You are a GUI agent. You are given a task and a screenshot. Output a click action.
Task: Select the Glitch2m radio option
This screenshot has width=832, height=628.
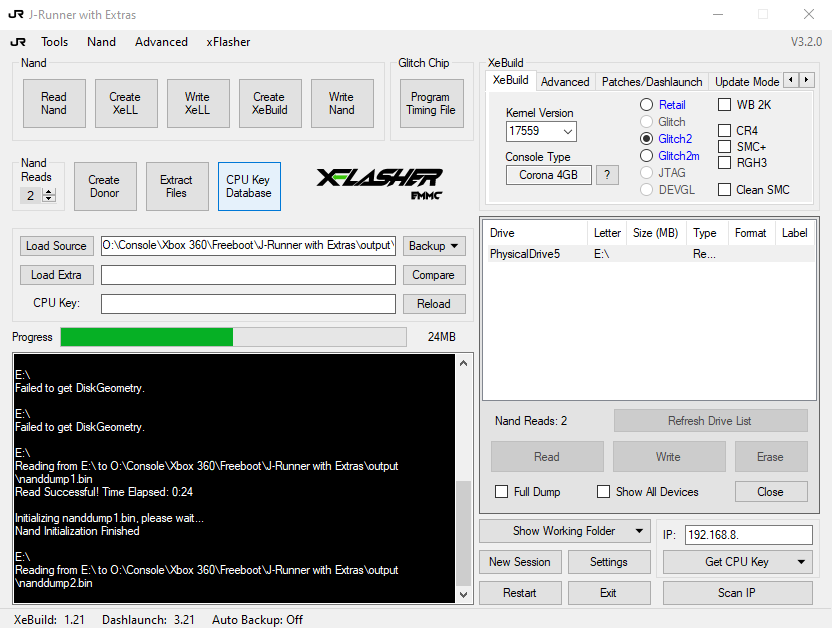tap(646, 156)
